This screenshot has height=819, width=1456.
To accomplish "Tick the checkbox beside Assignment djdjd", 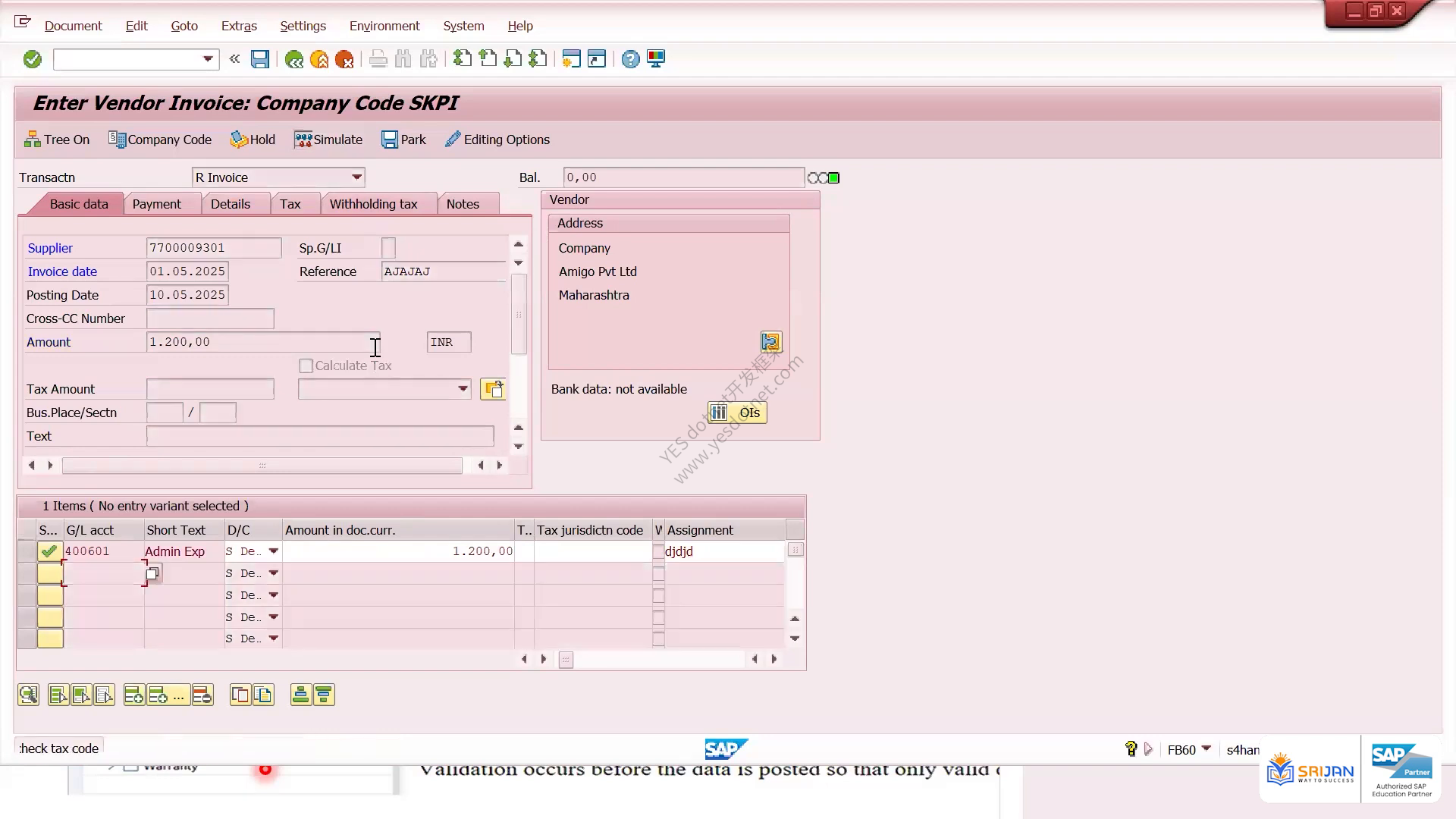I will [x=658, y=552].
